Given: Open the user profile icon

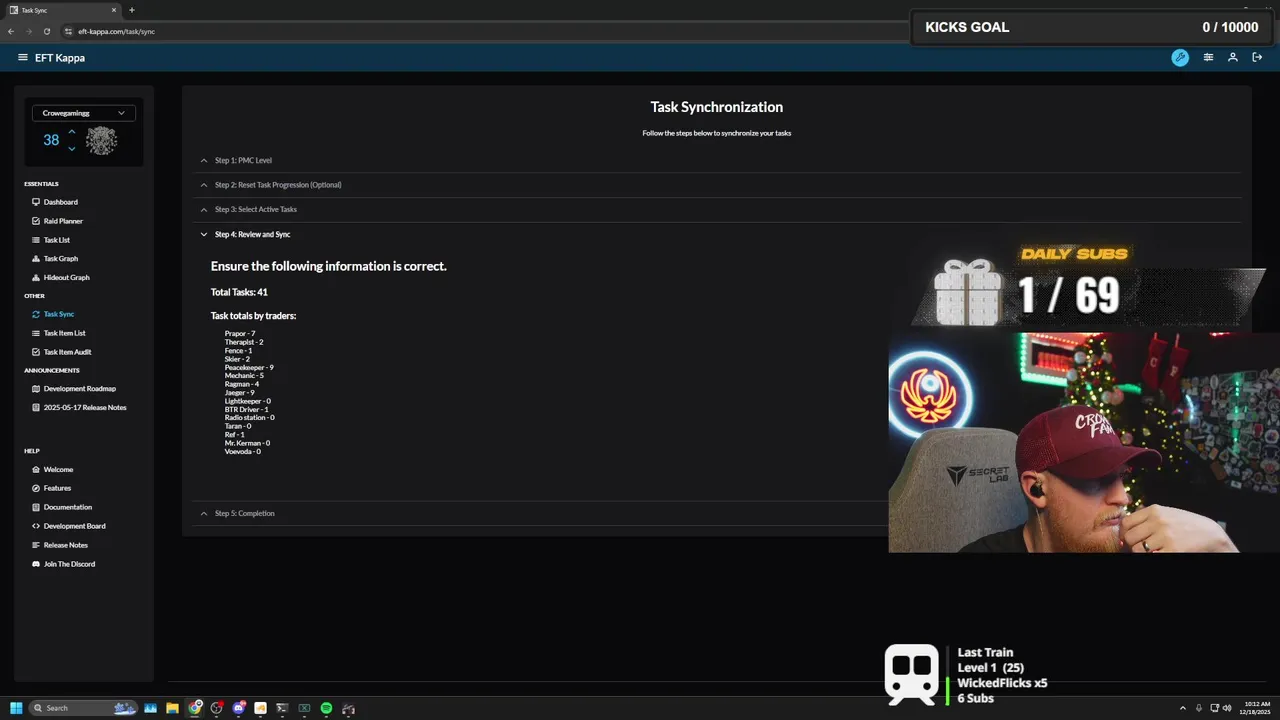Looking at the screenshot, I should 1233,58.
